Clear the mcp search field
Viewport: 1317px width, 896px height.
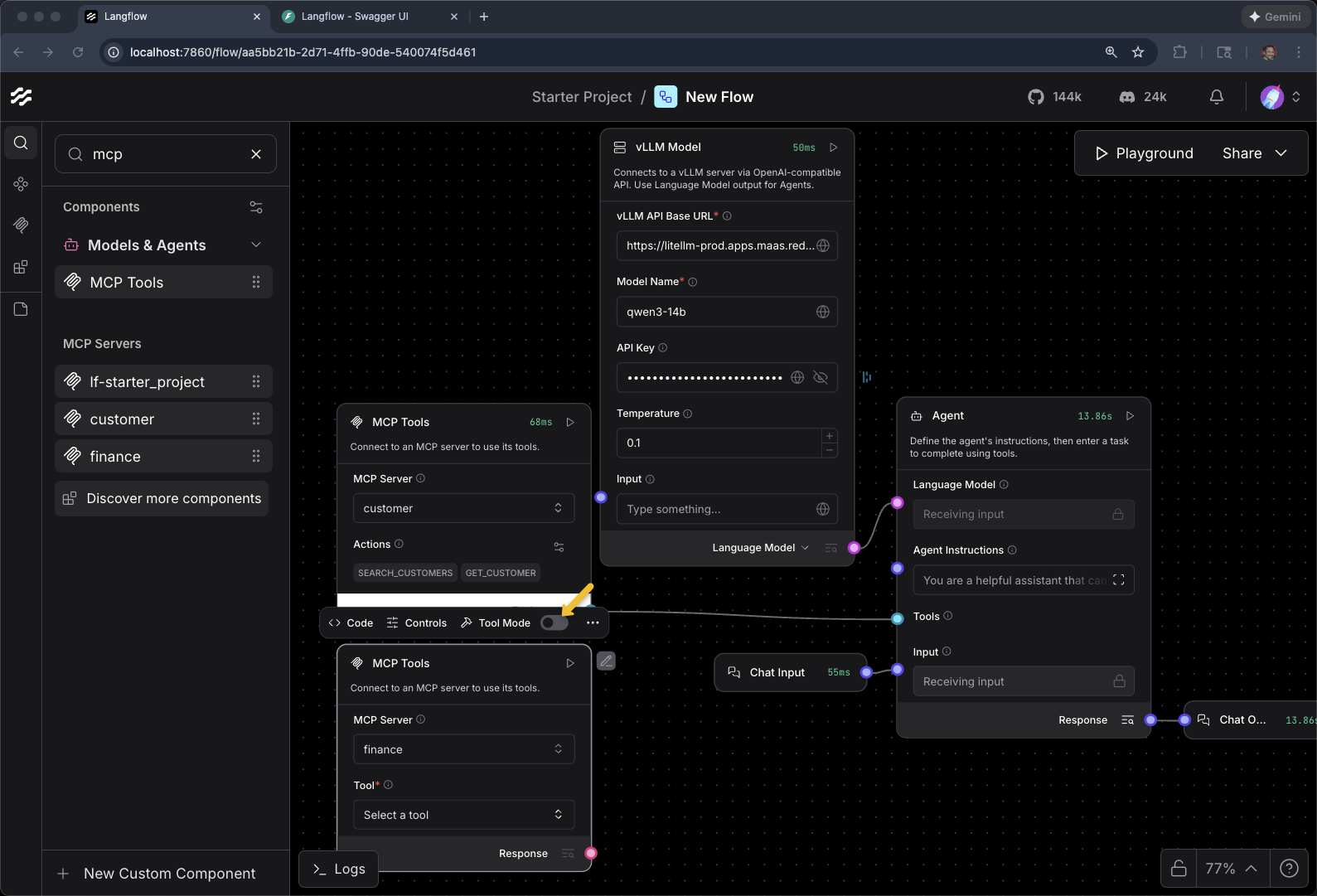(x=256, y=154)
